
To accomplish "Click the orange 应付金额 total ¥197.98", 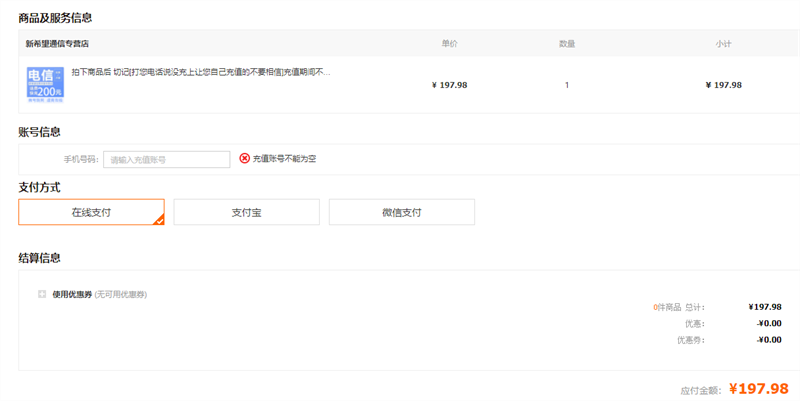I will coord(758,389).
